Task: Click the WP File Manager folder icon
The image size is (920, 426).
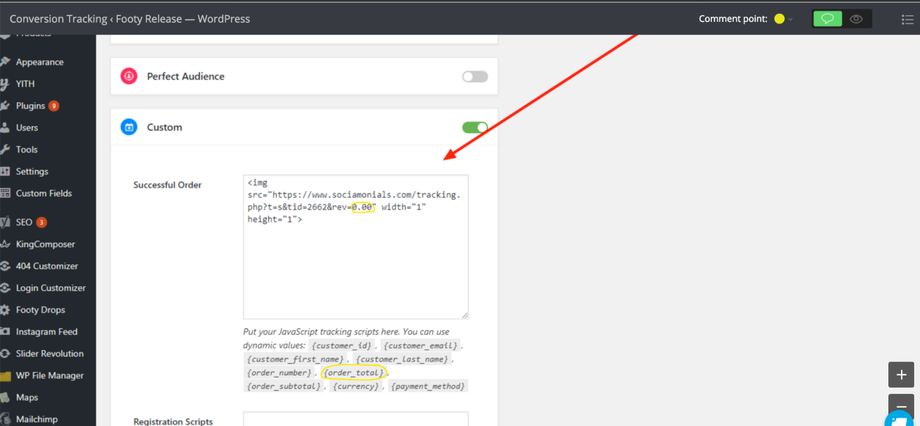Action: click(x=5, y=376)
